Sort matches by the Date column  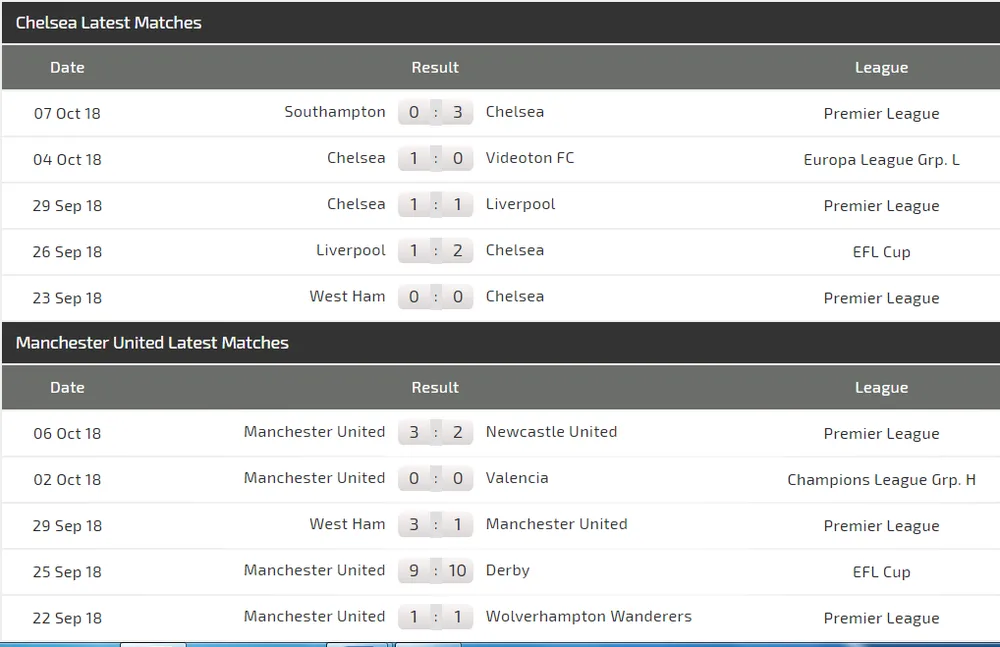coord(67,67)
